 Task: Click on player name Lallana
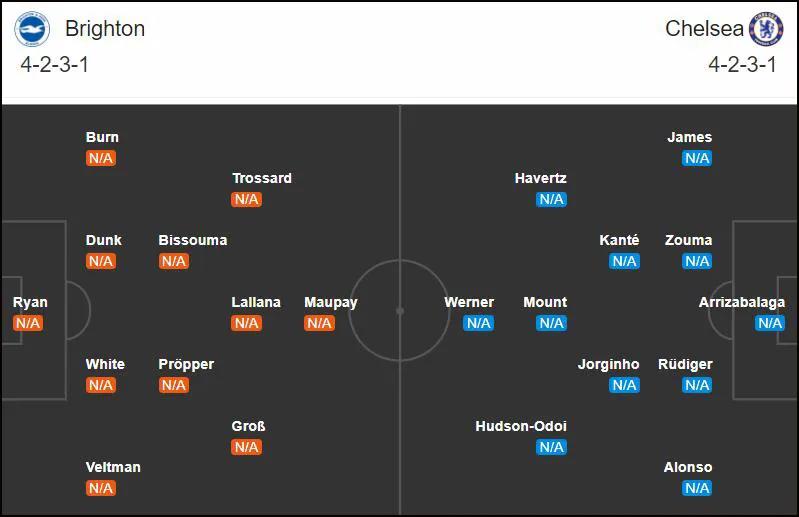[x=256, y=302]
